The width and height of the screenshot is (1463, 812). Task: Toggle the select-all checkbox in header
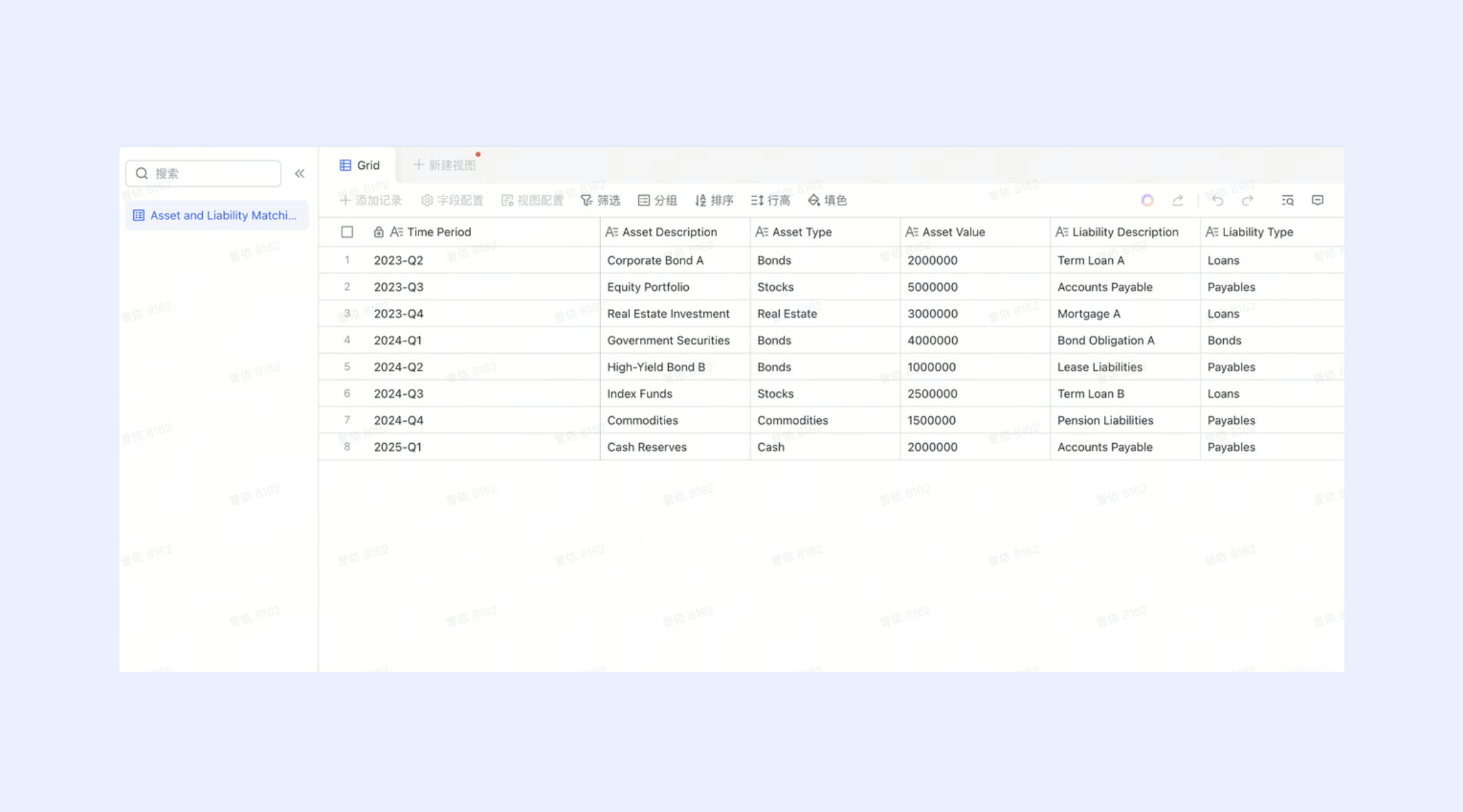[347, 232]
